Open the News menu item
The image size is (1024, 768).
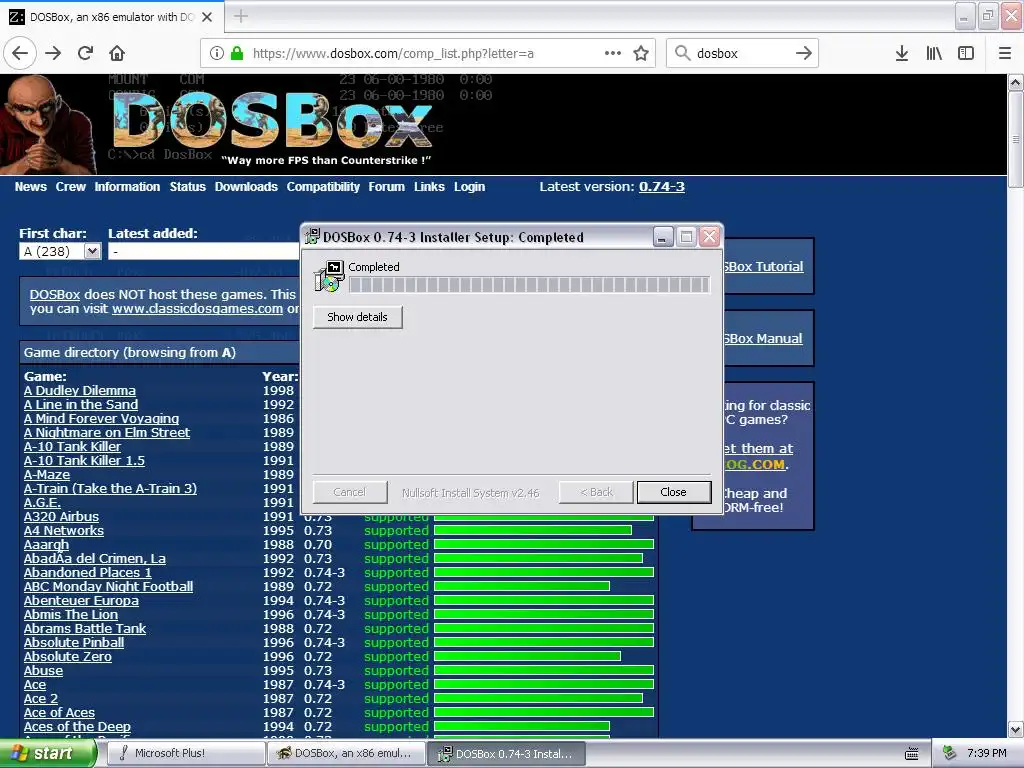pos(31,187)
